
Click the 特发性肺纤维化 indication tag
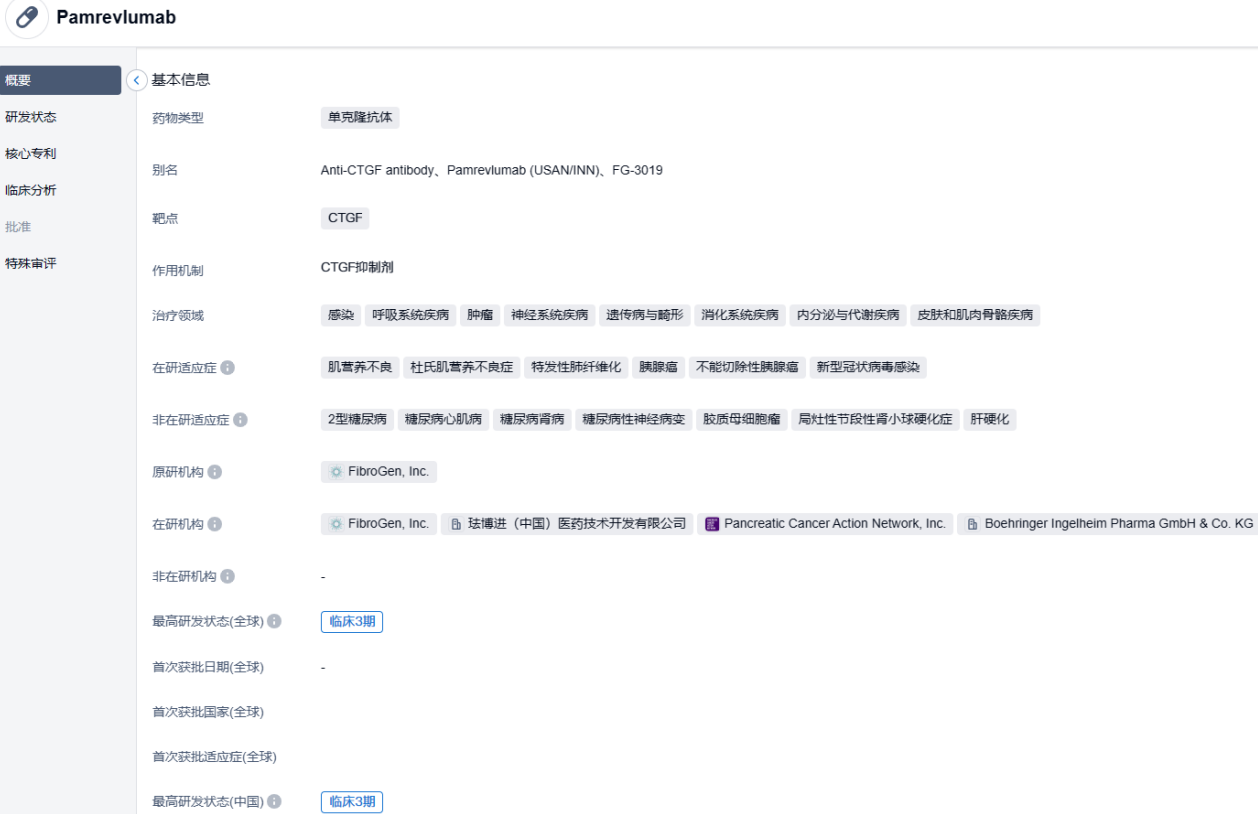(x=576, y=367)
